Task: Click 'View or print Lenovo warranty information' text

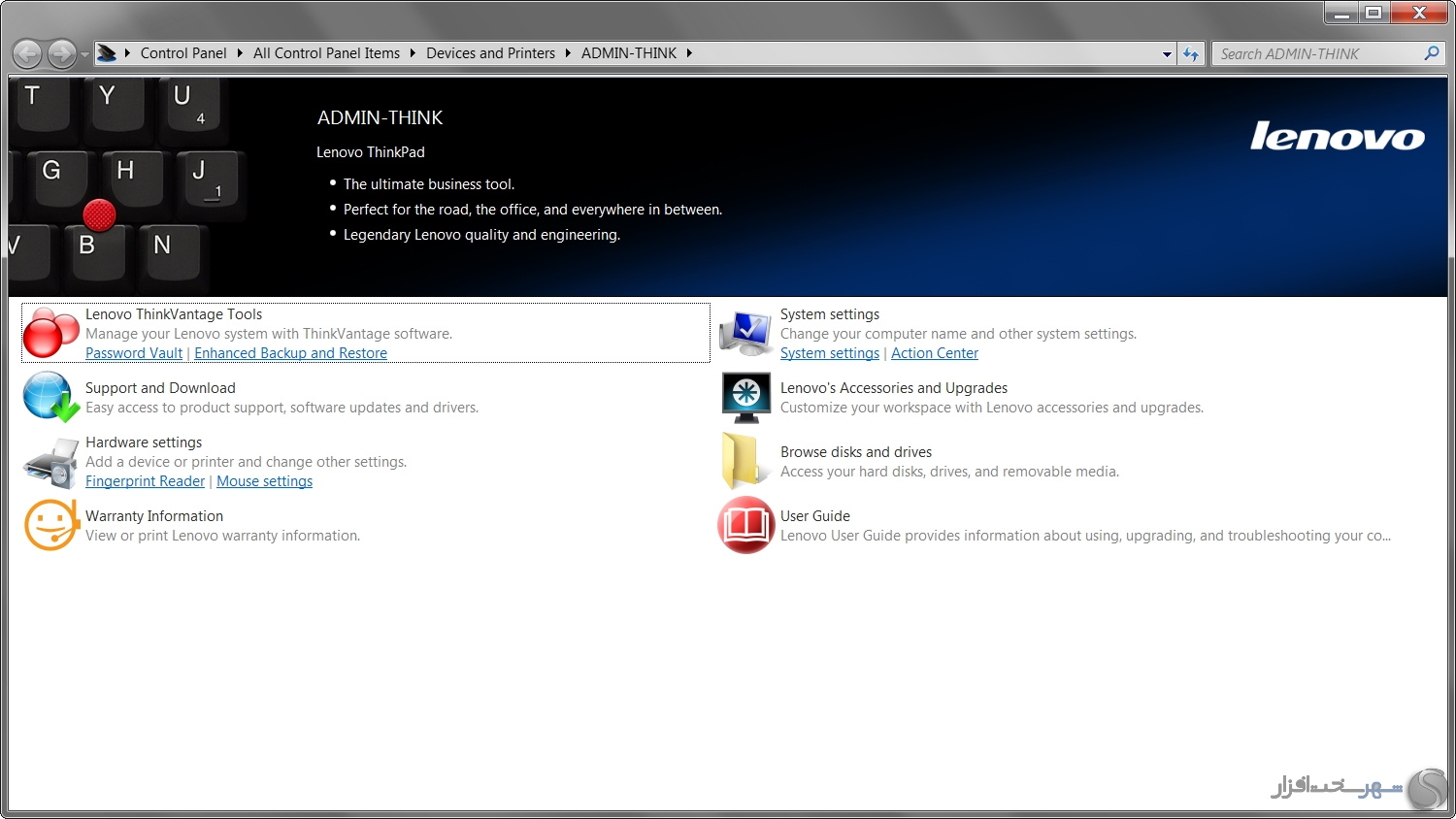Action: tap(222, 536)
